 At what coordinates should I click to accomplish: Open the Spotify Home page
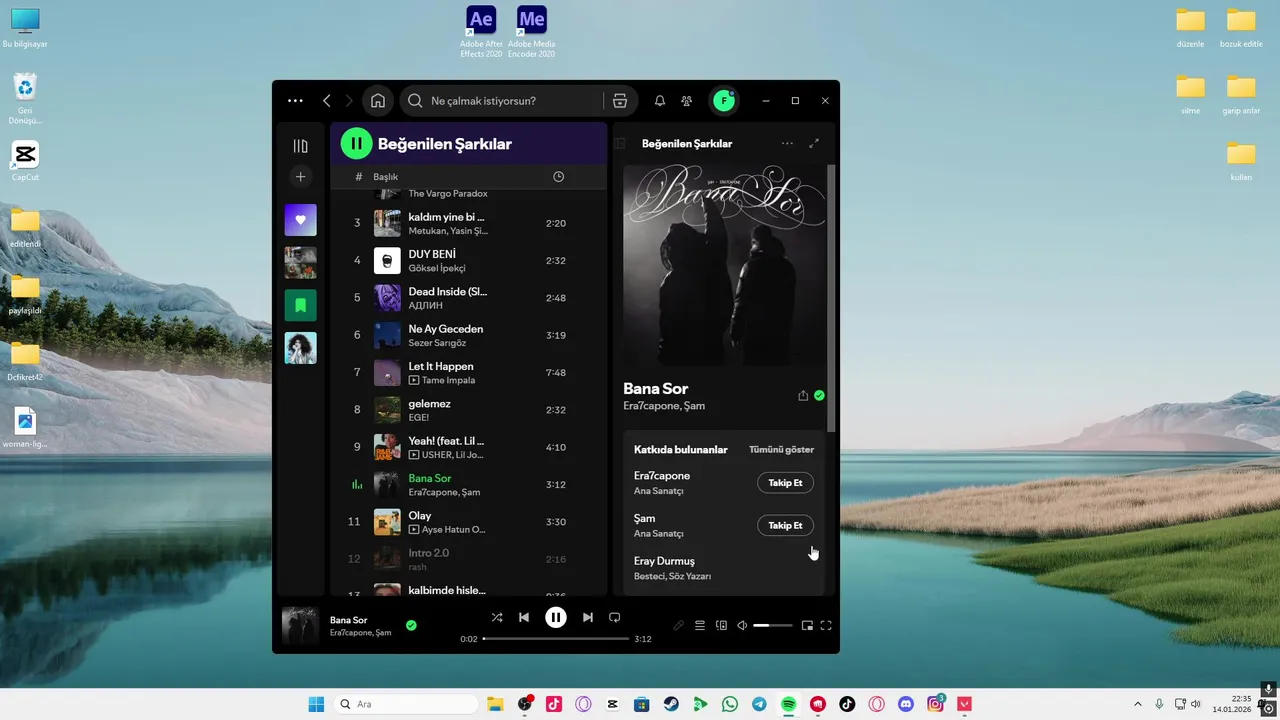tap(378, 101)
